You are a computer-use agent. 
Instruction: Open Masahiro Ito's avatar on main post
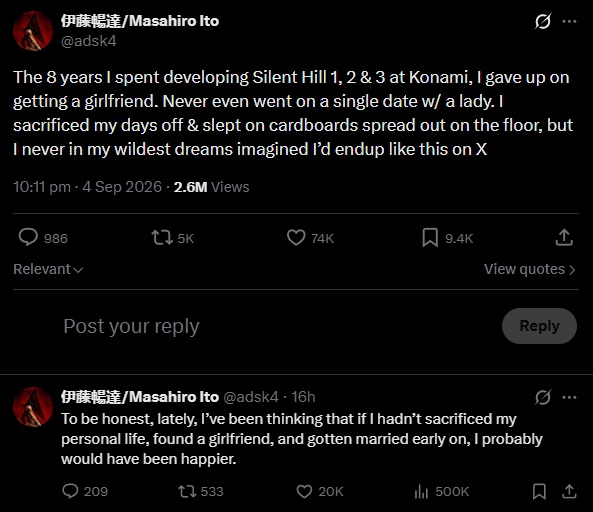pyautogui.click(x=33, y=31)
